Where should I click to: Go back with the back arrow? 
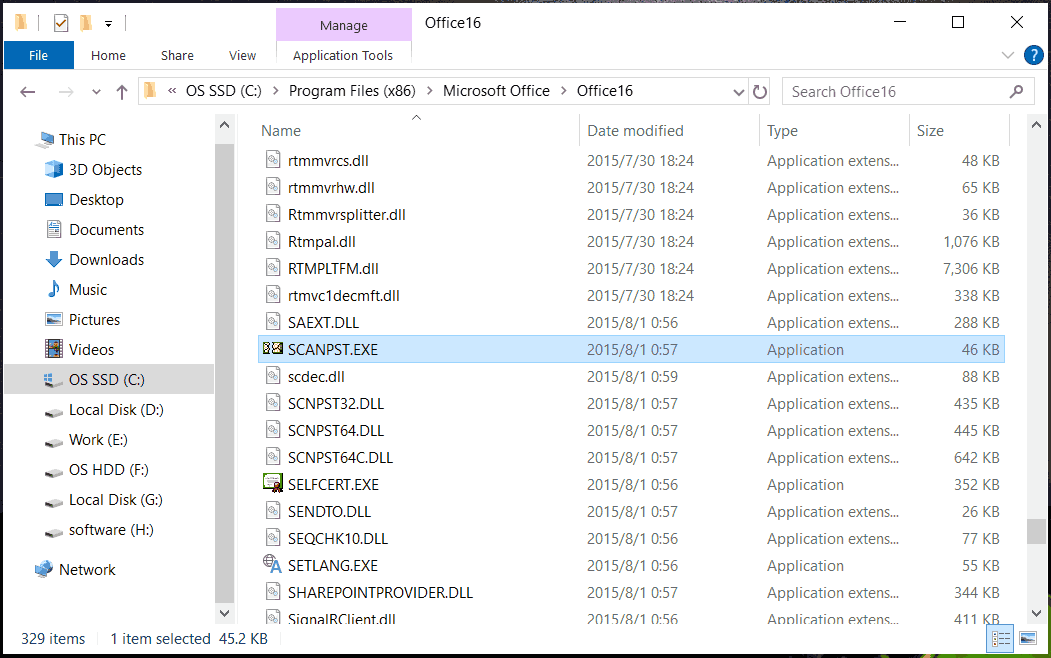pos(27,92)
